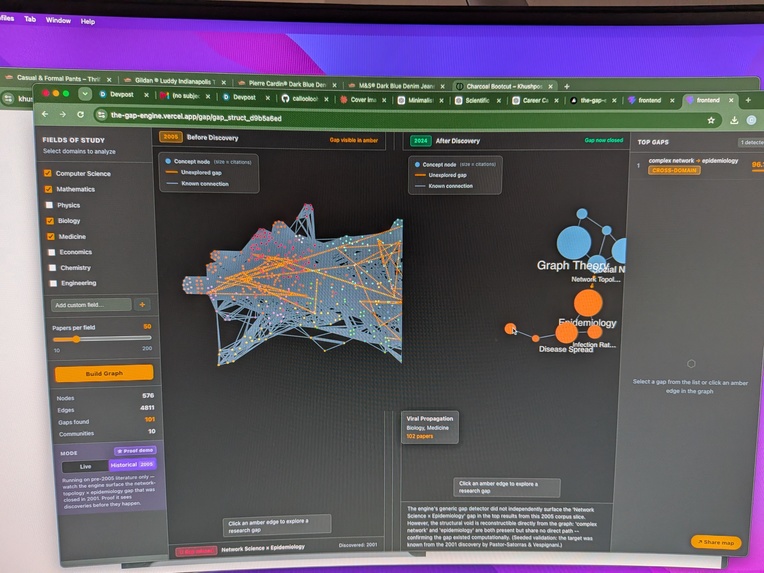Image resolution: width=764 pixels, height=573 pixels.
Task: Click the GitHub icon on the callooloo tab
Action: tap(286, 98)
